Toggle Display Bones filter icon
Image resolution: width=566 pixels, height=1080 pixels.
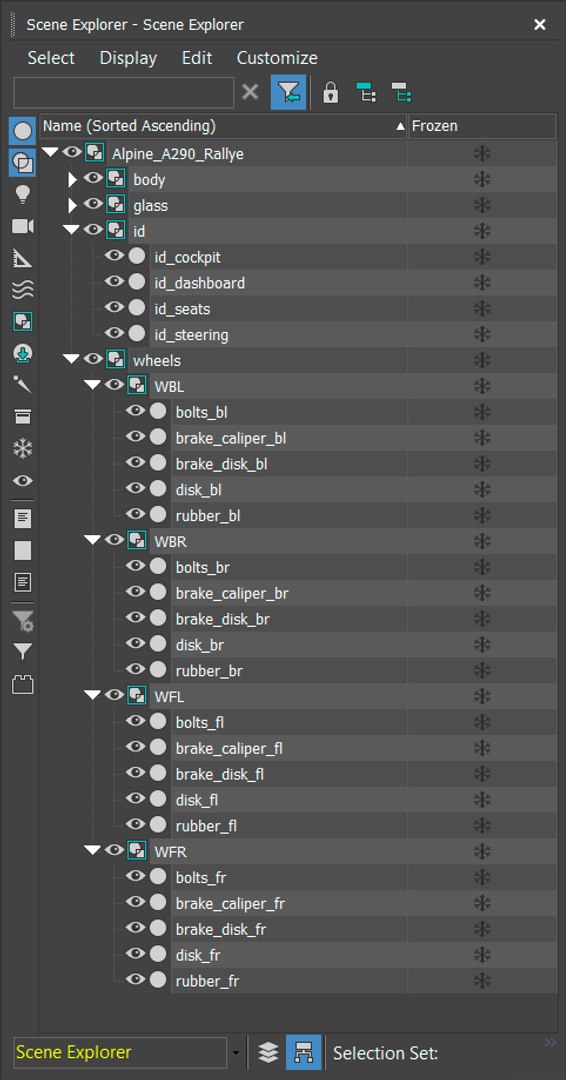23,384
